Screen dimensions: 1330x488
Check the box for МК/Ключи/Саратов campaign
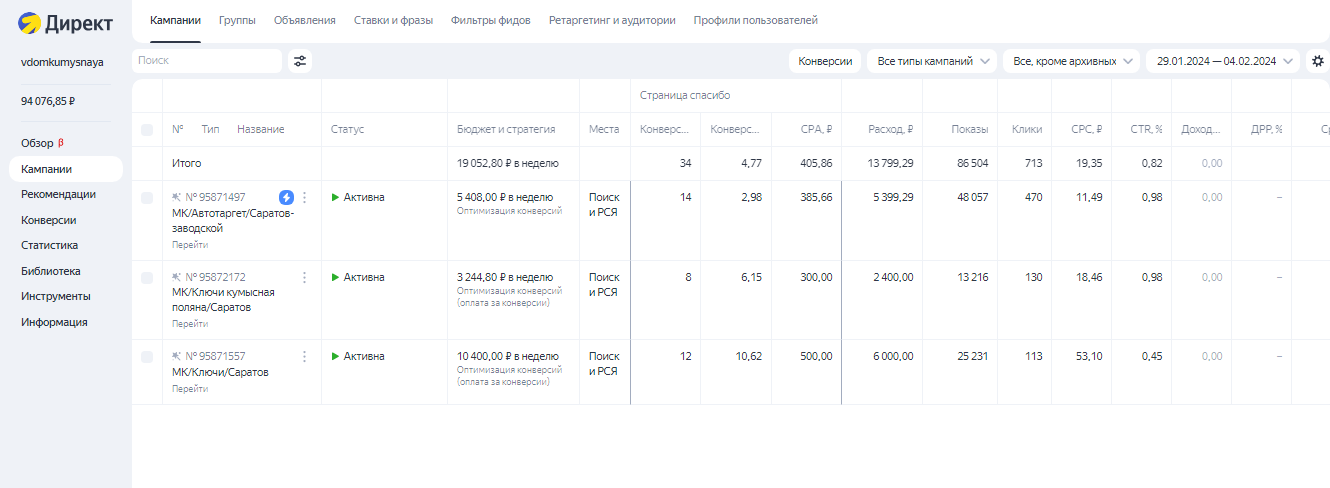147,357
